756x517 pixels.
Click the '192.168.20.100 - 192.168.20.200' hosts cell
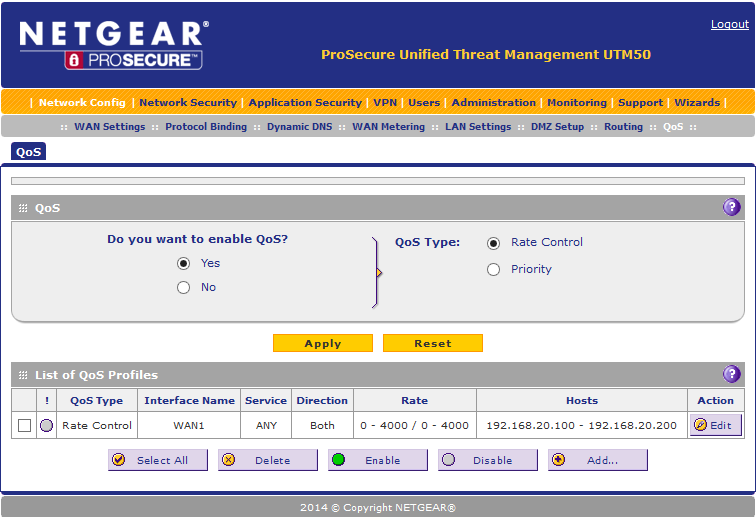(581, 425)
